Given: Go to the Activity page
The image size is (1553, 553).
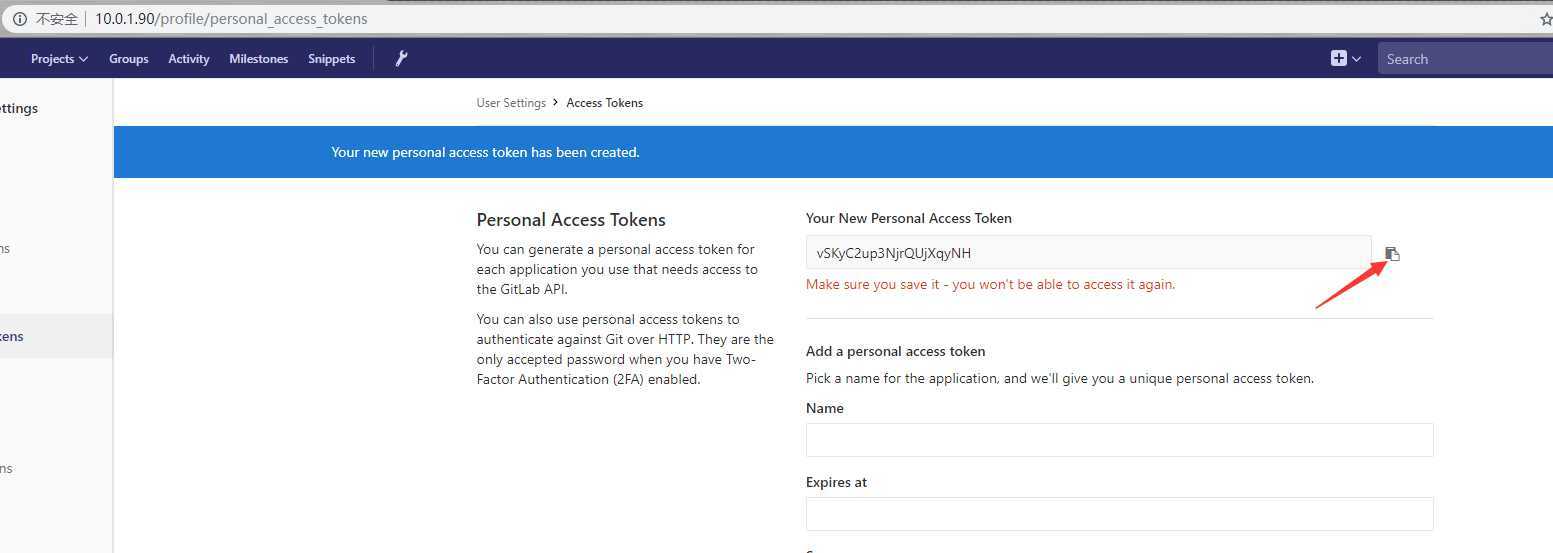Looking at the screenshot, I should [x=189, y=59].
